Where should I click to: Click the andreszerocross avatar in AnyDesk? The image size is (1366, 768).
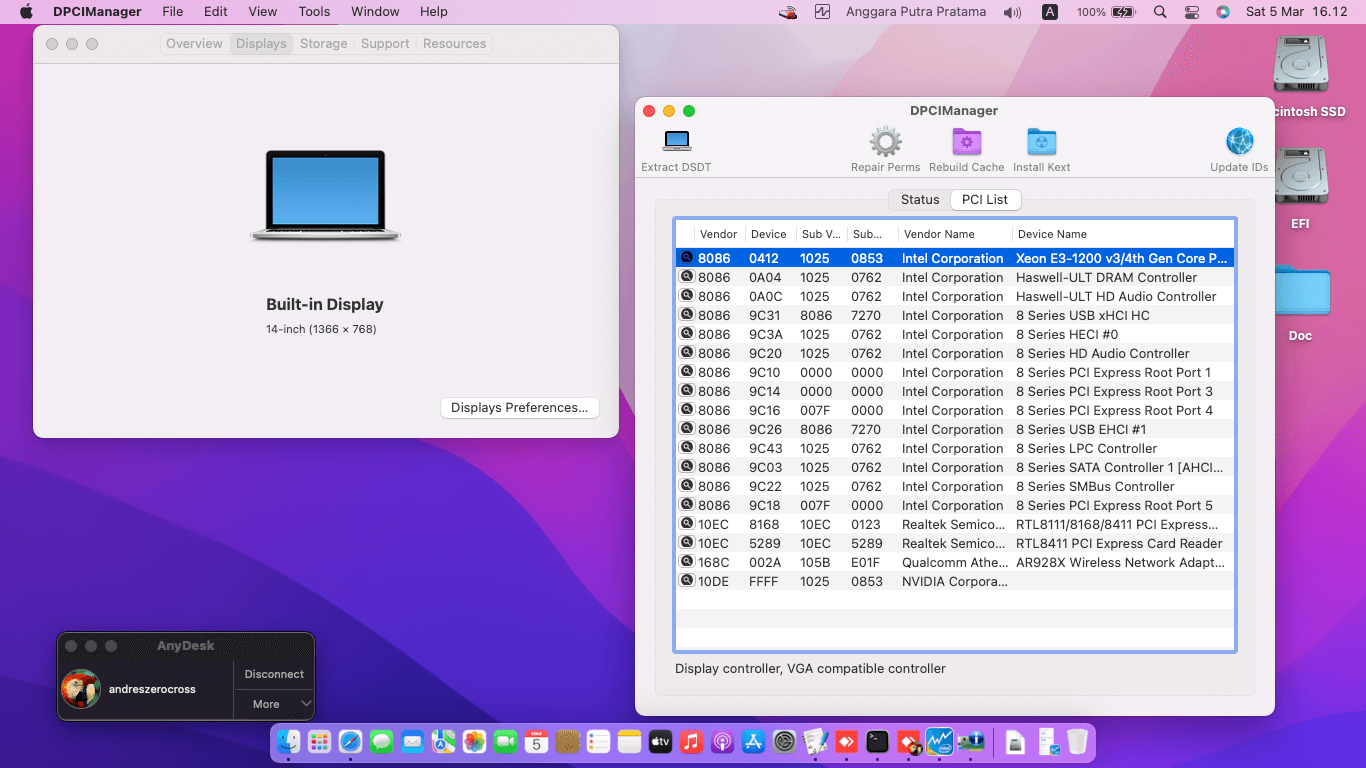81,689
